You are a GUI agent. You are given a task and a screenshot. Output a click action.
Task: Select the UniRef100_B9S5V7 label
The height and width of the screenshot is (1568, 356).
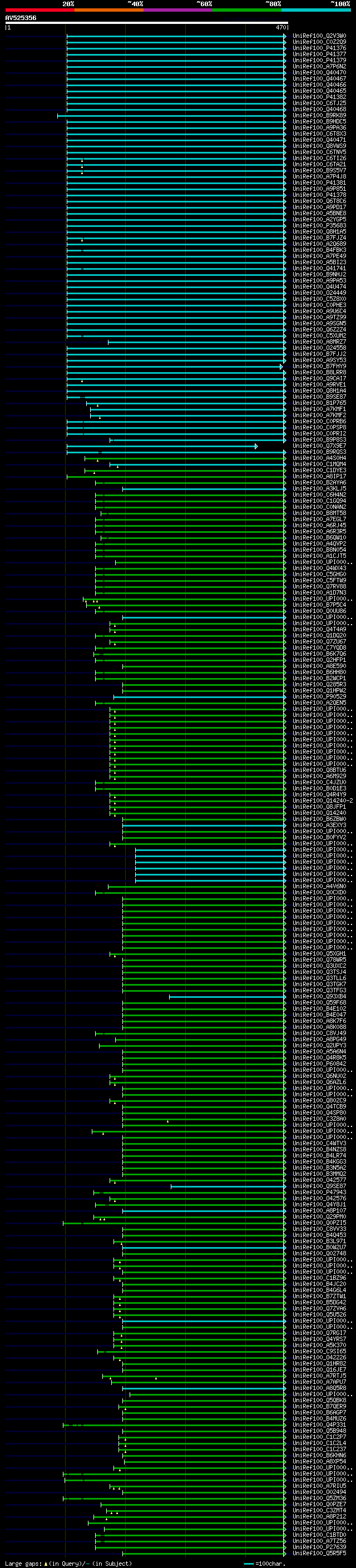pyautogui.click(x=319, y=170)
